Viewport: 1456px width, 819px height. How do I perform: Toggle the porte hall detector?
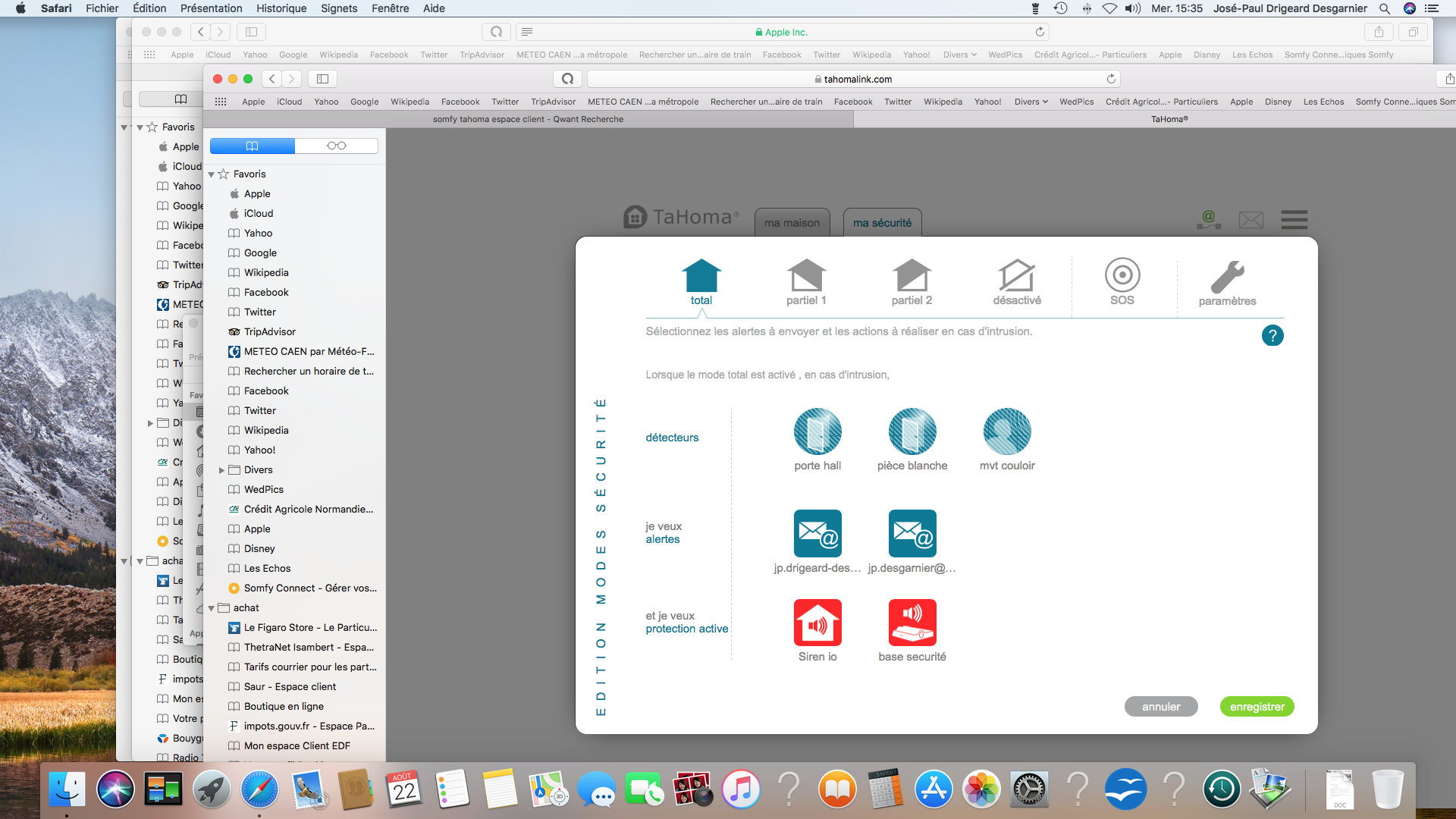(817, 432)
